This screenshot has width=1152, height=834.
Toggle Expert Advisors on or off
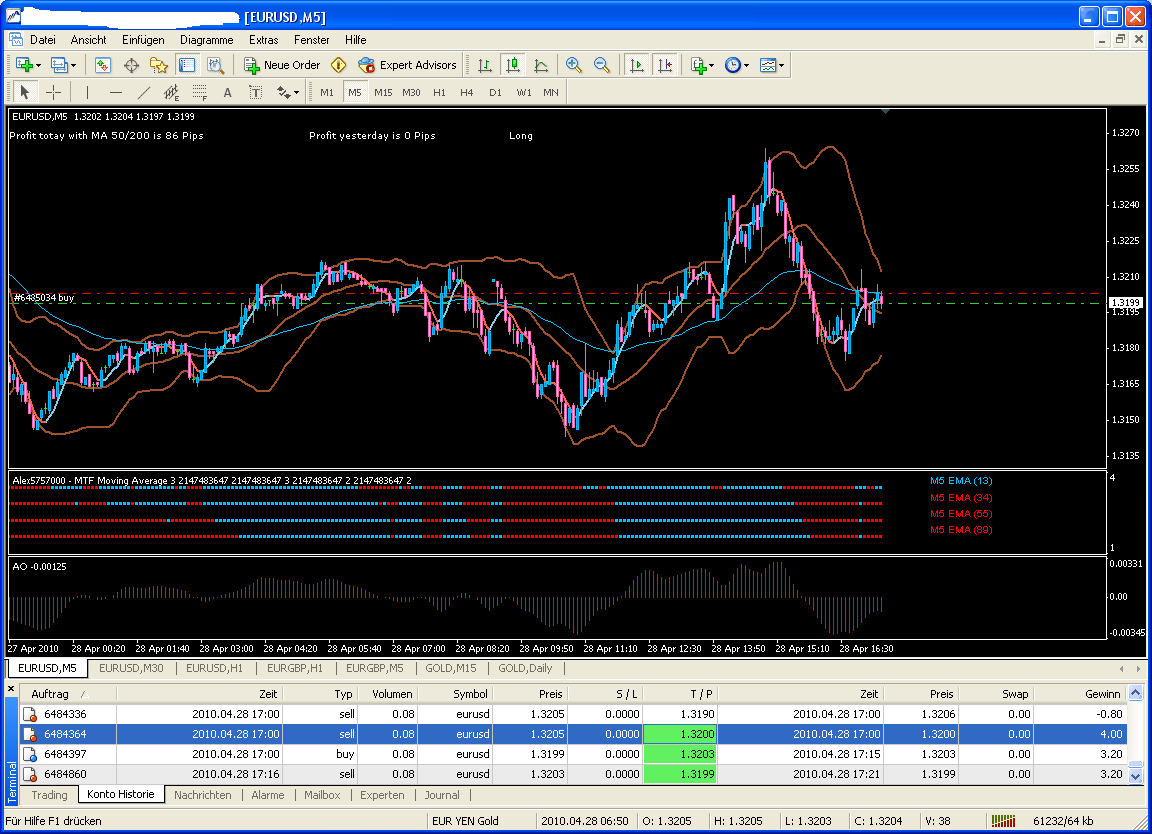407,65
